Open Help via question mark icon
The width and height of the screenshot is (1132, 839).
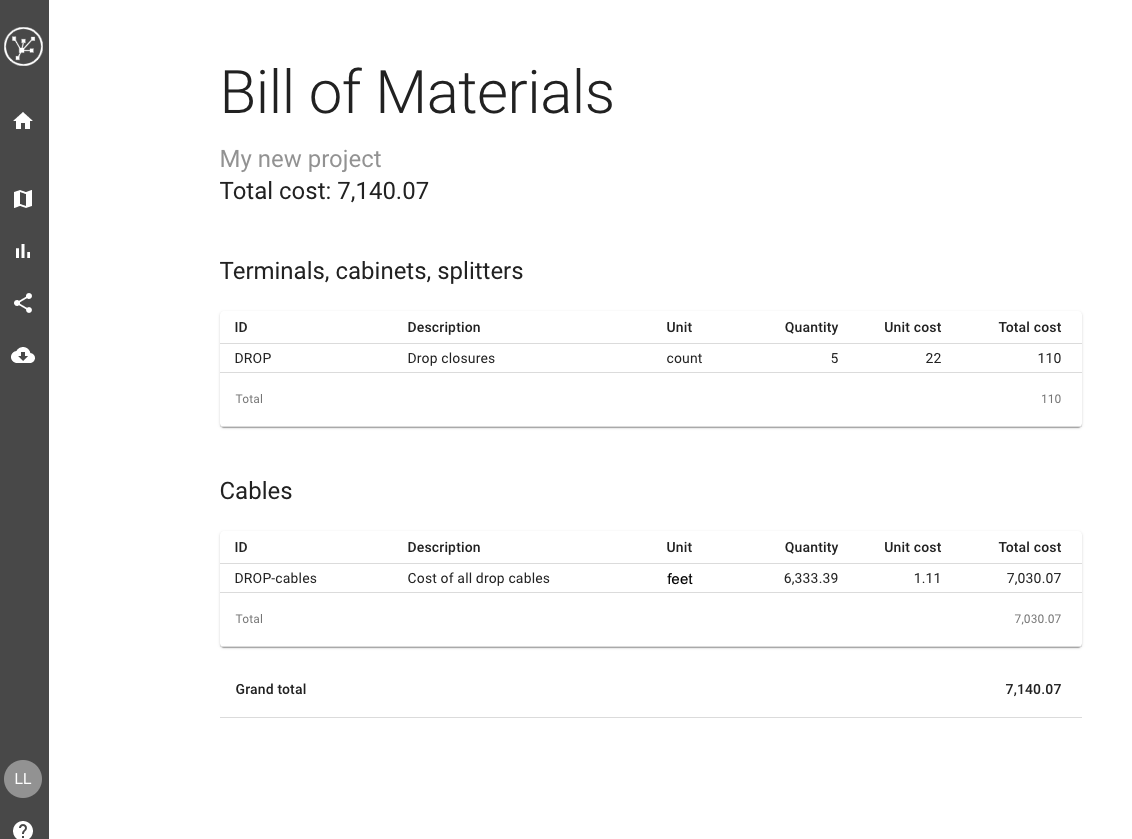[x=23, y=830]
